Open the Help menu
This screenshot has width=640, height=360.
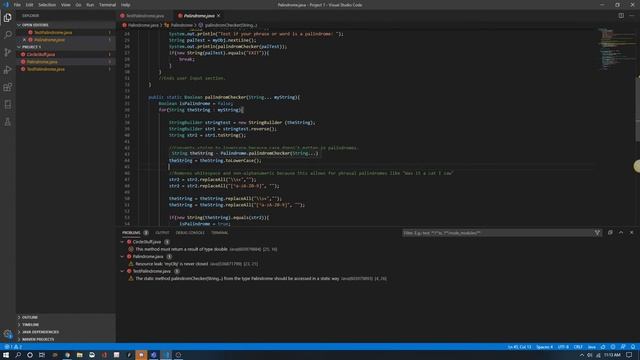pyautogui.click(x=125, y=5)
